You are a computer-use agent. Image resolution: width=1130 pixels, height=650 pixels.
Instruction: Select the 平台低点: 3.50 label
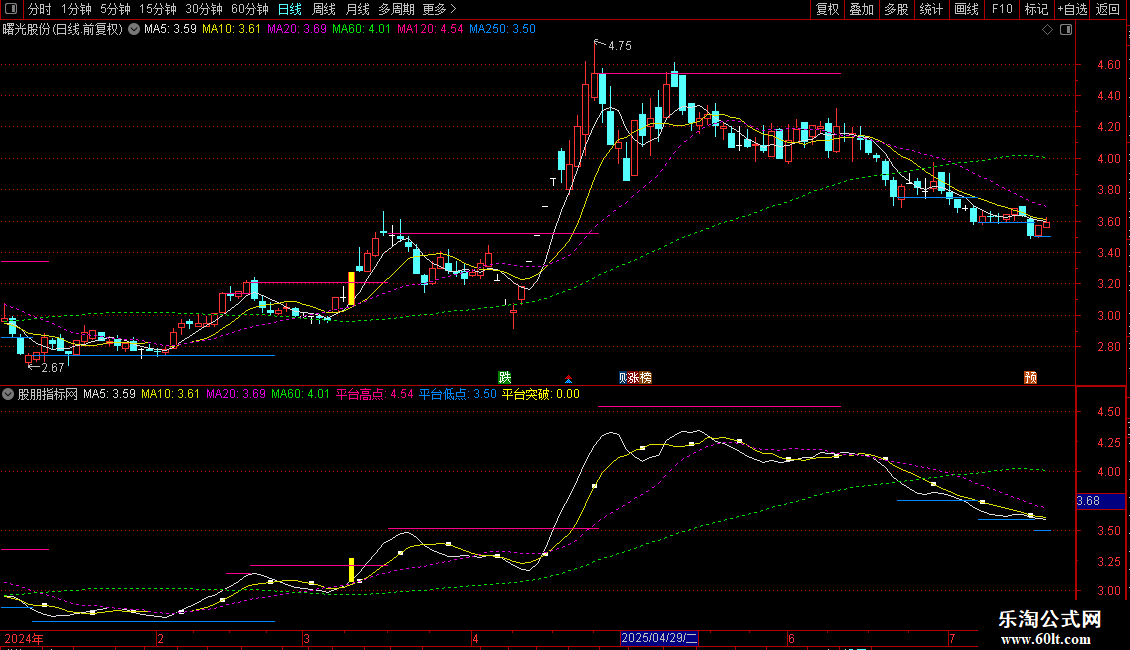(x=458, y=394)
